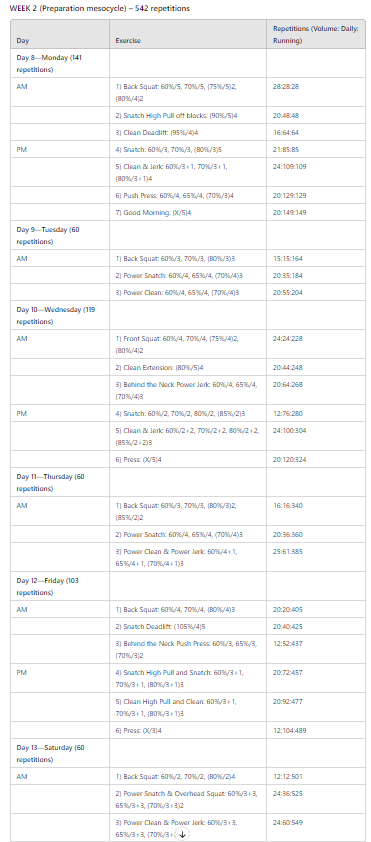Click the Exercise column header

pos(188,35)
